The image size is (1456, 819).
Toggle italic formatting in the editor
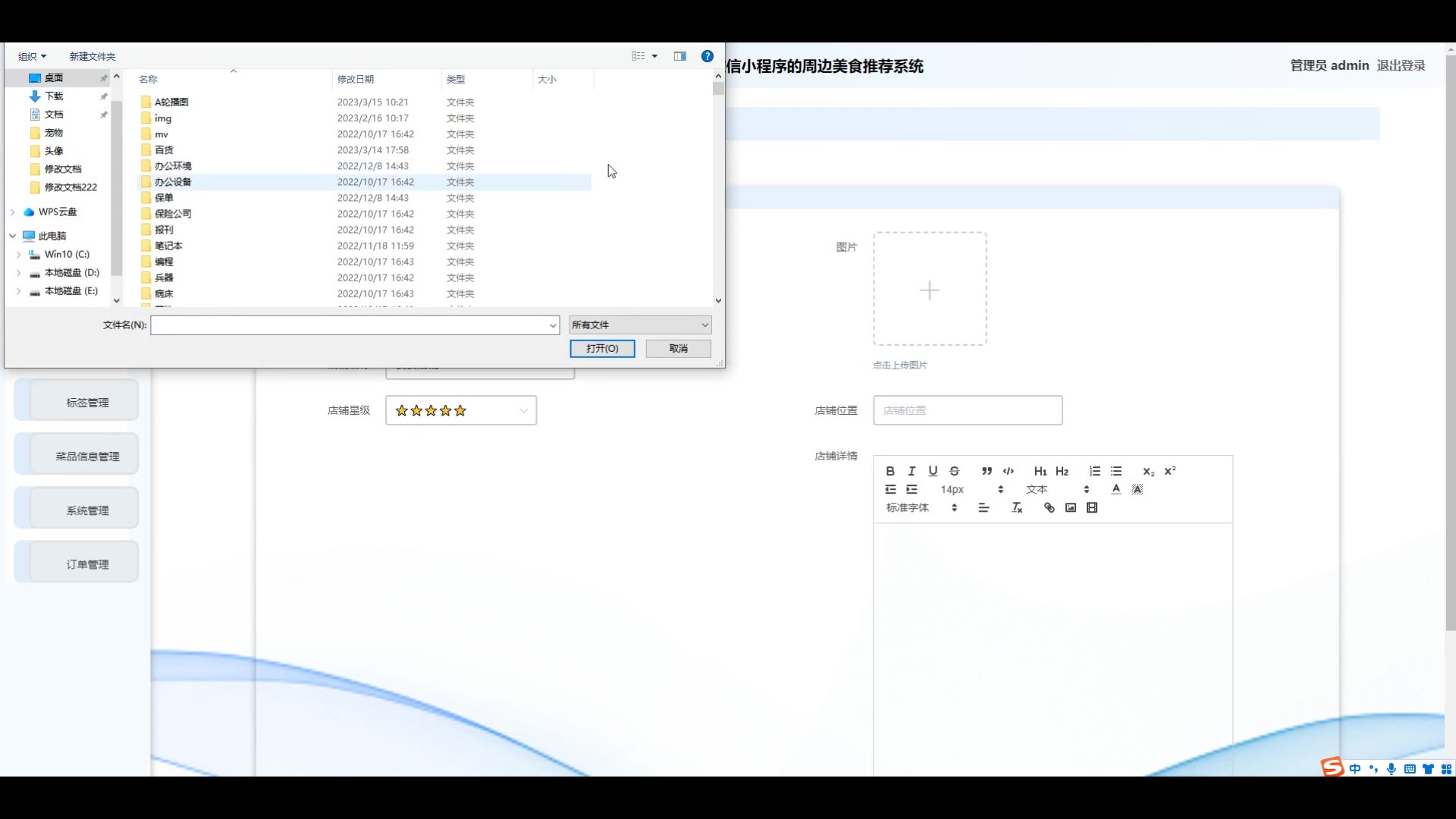coord(912,471)
